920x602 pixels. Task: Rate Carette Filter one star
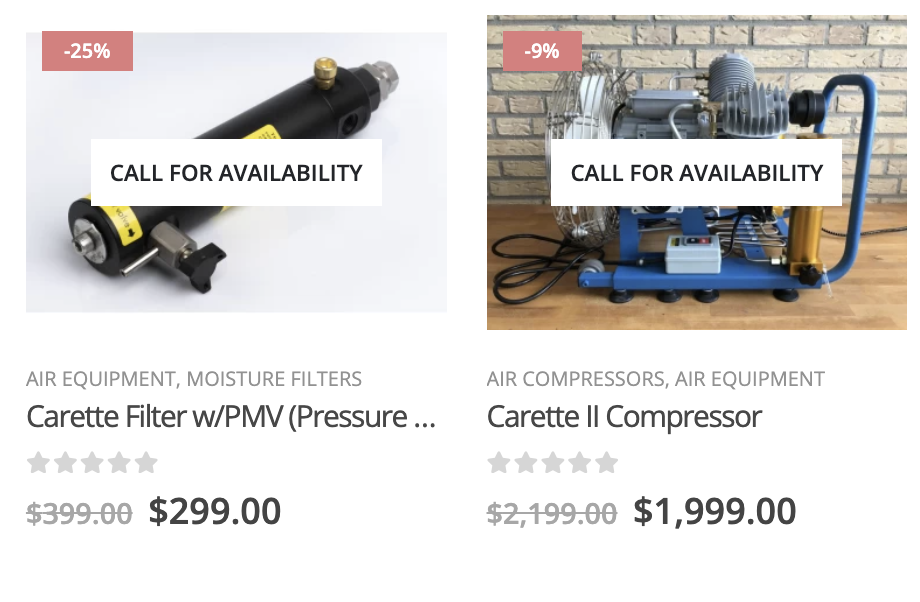(x=39, y=463)
